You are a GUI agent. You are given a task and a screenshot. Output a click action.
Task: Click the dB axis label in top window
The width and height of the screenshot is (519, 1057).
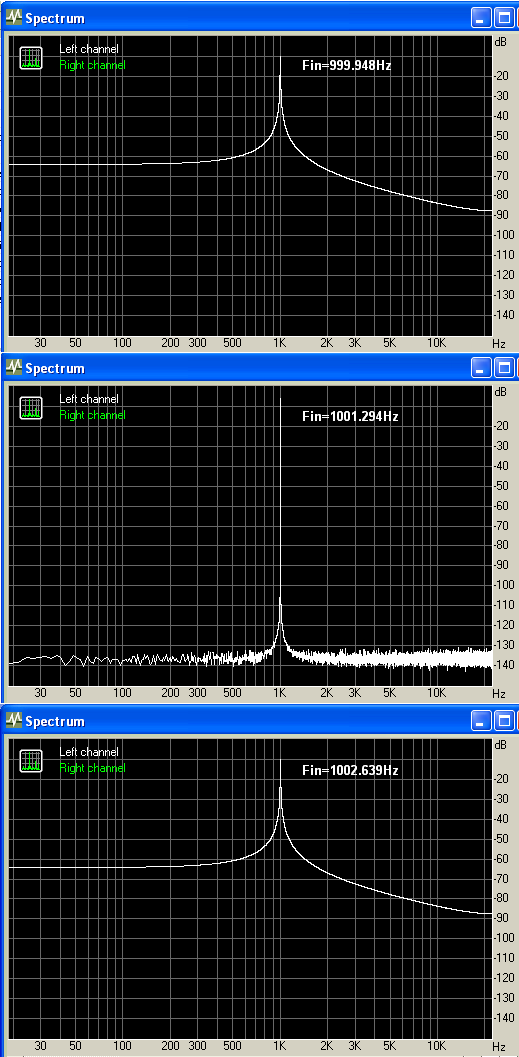coord(501,42)
